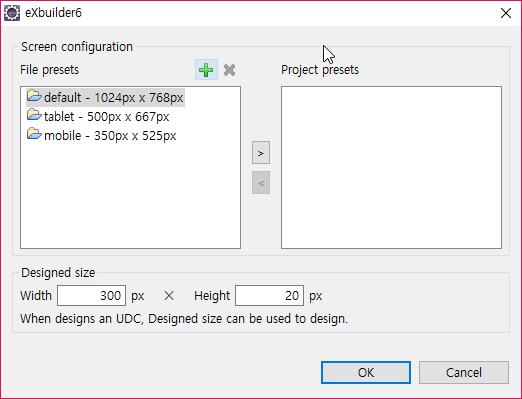The height and width of the screenshot is (399, 522).
Task: Move preset right with the > button
Action: (x=261, y=153)
